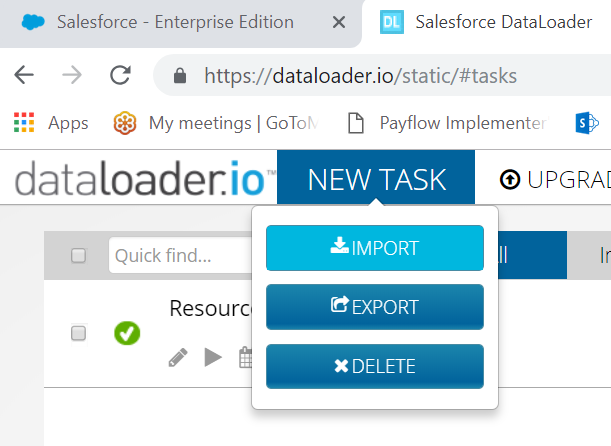Close the Salesforce - Enterprise Edition tab
This screenshot has width=611, height=446.
click(x=339, y=22)
